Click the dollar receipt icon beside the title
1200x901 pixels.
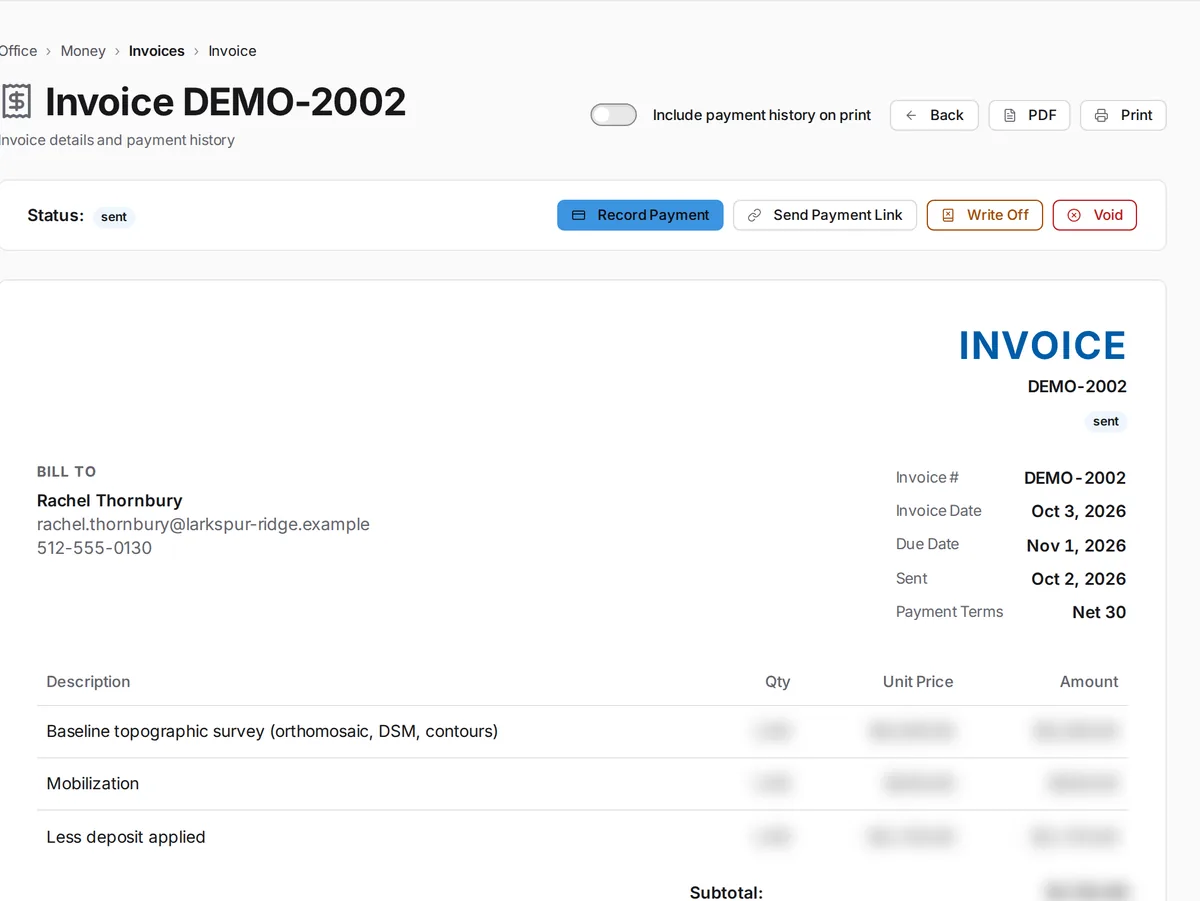coord(16,101)
